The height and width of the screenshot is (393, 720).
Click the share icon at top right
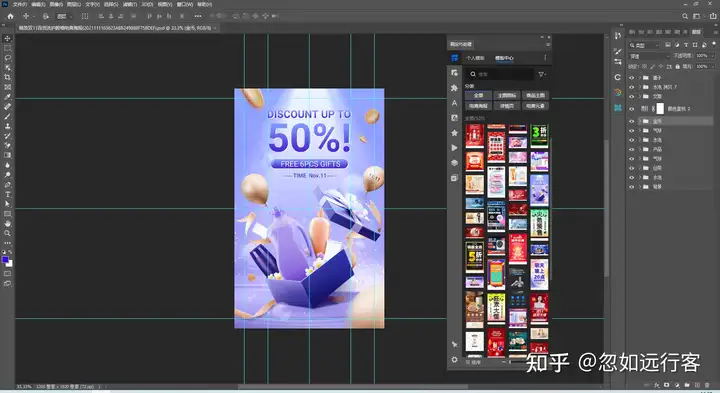(x=713, y=16)
